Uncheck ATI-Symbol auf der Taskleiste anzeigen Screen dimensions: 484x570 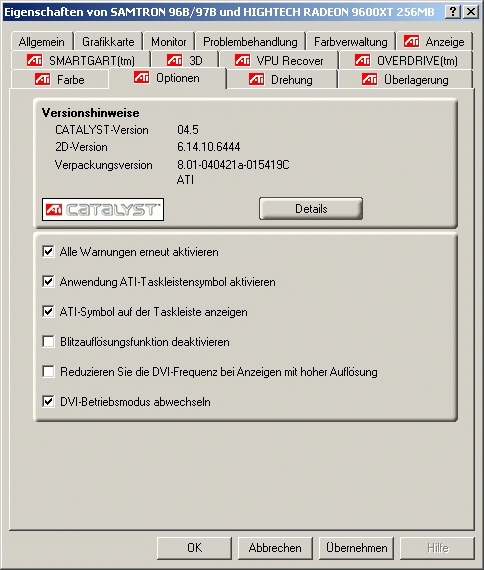48,312
